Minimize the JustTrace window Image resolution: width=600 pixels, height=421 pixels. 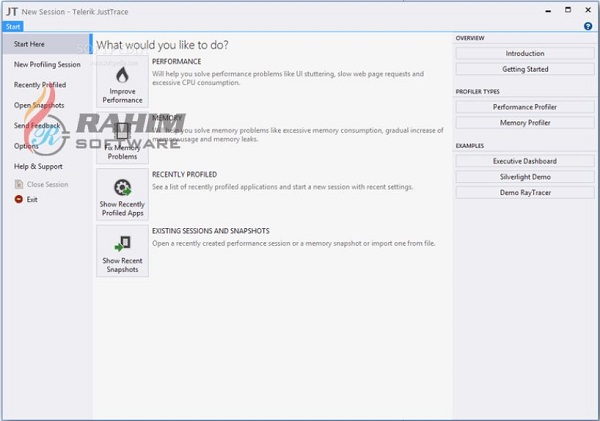[548, 11]
